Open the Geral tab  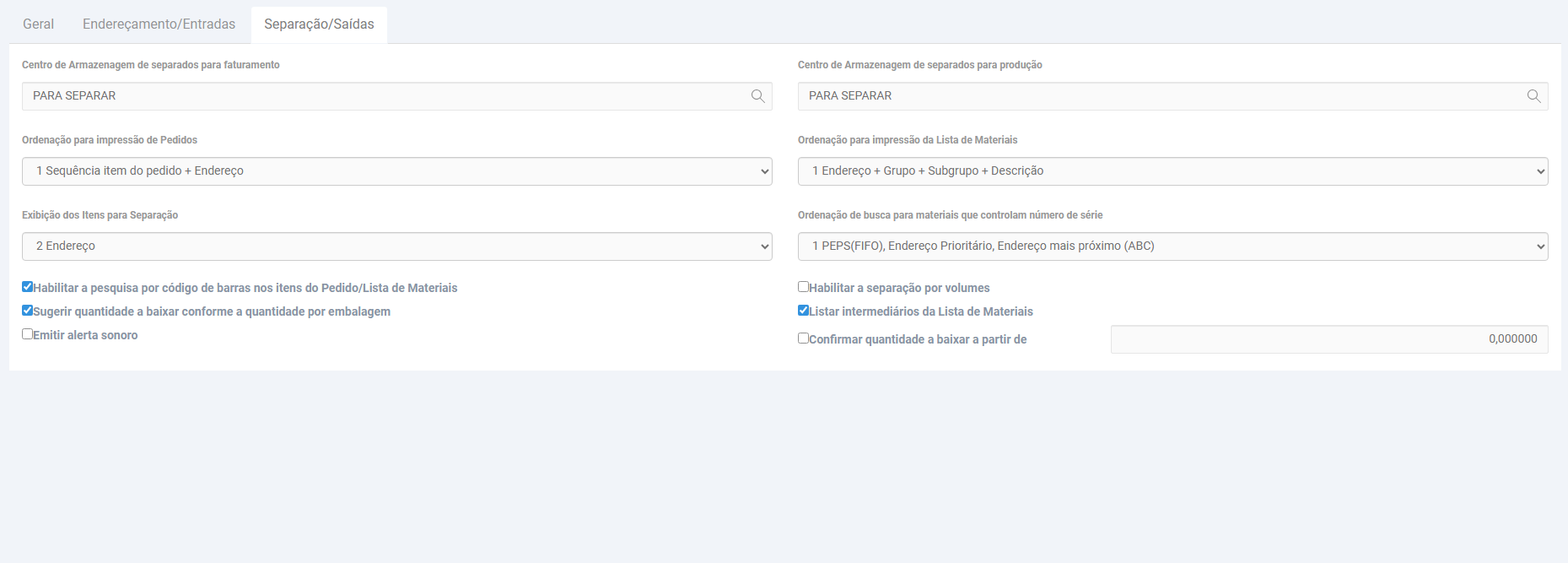click(38, 24)
